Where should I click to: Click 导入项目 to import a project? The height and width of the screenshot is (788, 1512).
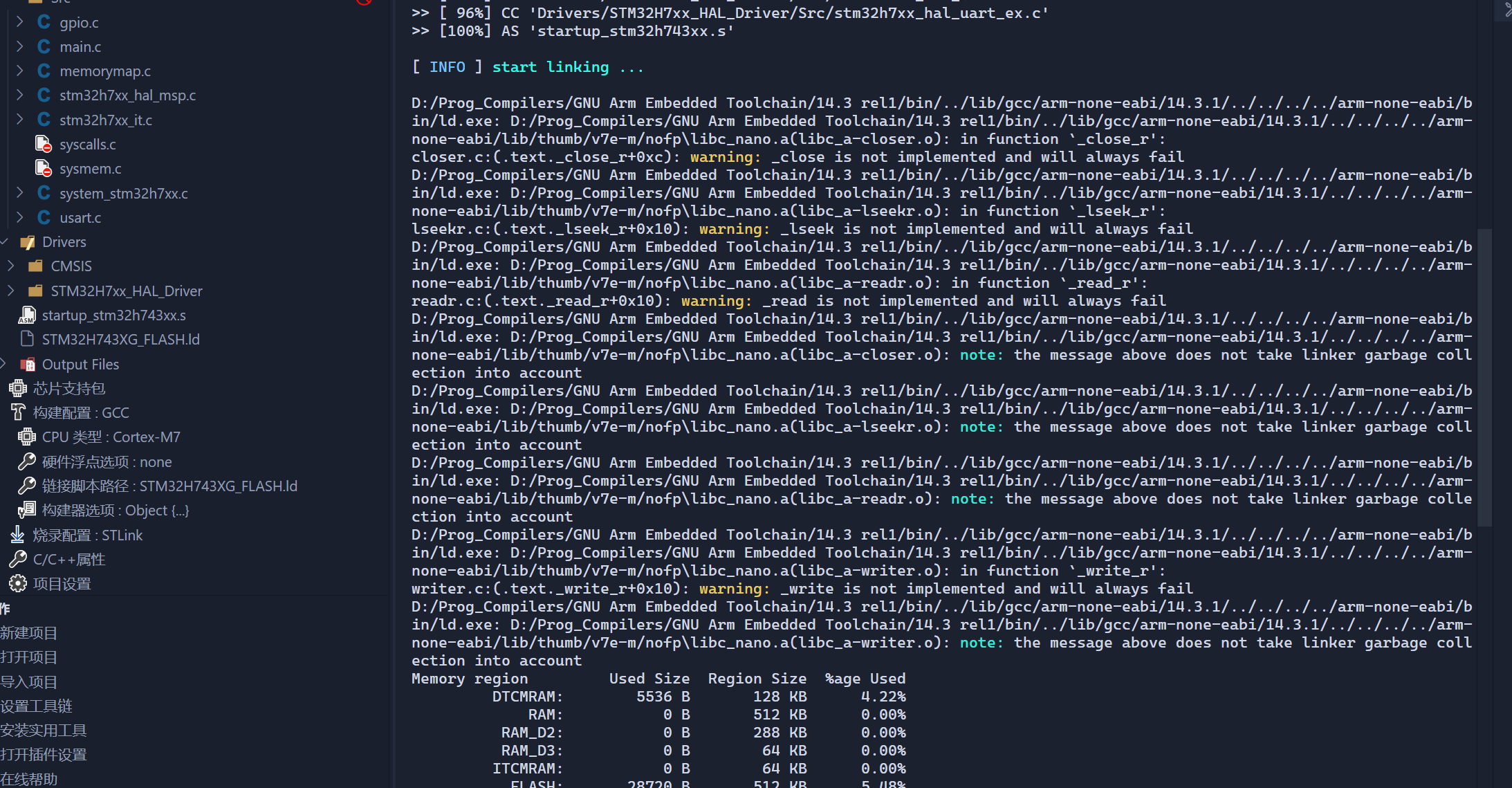29,682
